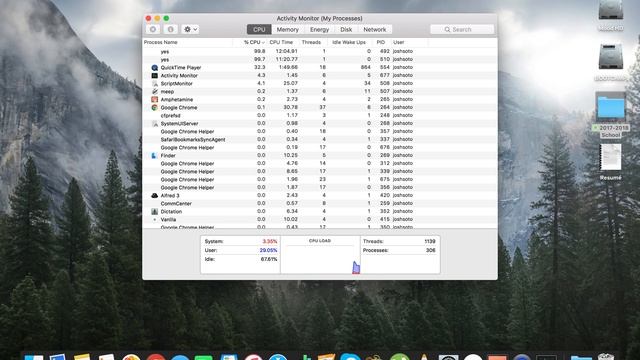Switch to the Network tab
This screenshot has height=360, width=640.
click(375, 29)
